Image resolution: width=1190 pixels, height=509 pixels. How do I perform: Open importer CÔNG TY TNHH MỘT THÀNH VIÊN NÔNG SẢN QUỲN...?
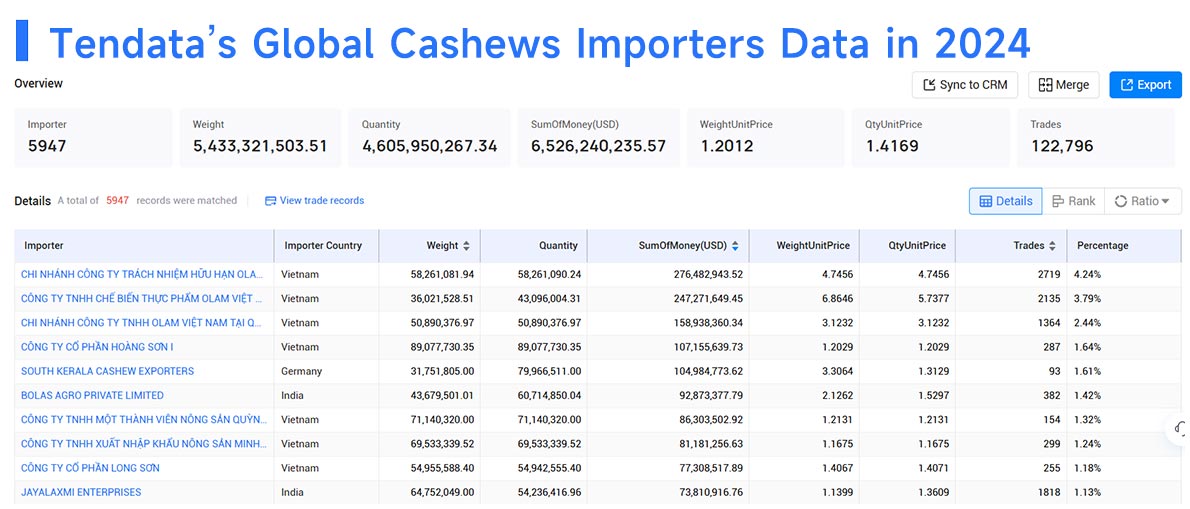click(x=143, y=419)
